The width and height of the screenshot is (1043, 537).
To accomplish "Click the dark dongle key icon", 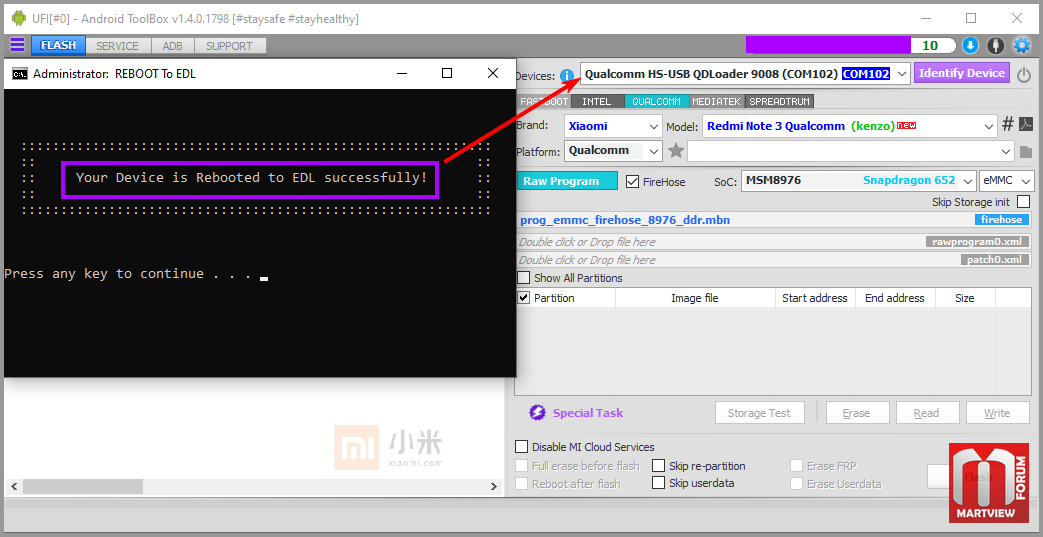I will point(995,45).
